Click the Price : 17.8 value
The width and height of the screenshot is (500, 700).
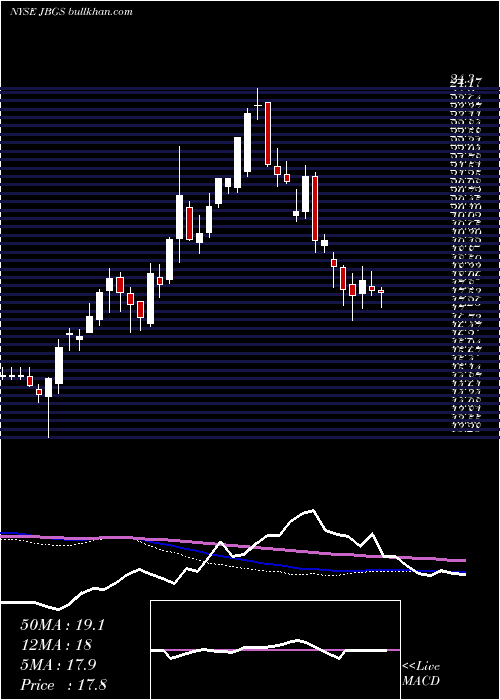coord(63,685)
